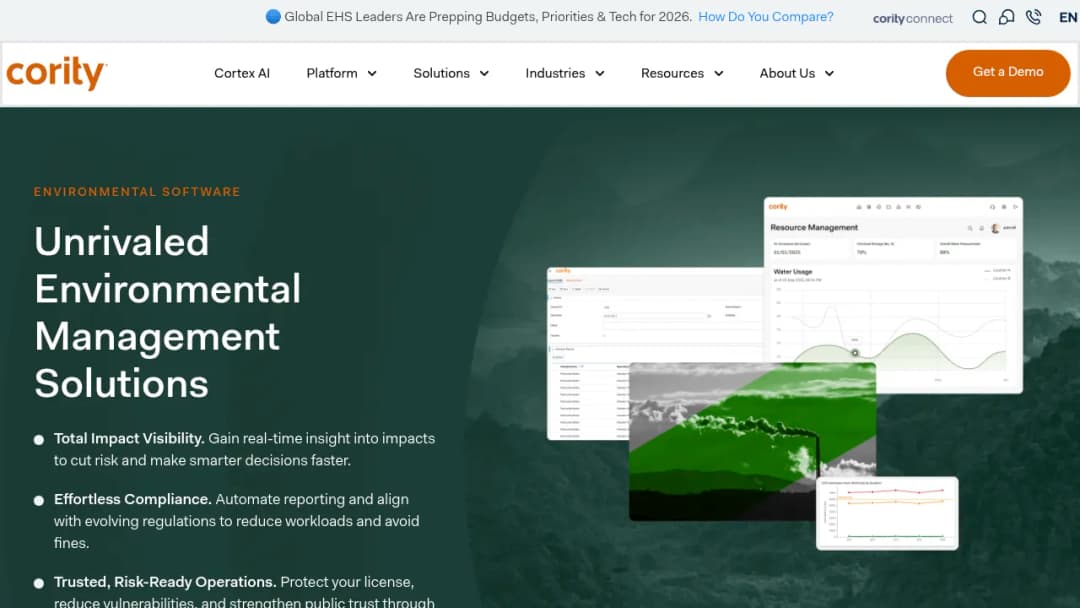Image resolution: width=1080 pixels, height=608 pixels.
Task: Open the Platform nav item
Action: coord(332,73)
